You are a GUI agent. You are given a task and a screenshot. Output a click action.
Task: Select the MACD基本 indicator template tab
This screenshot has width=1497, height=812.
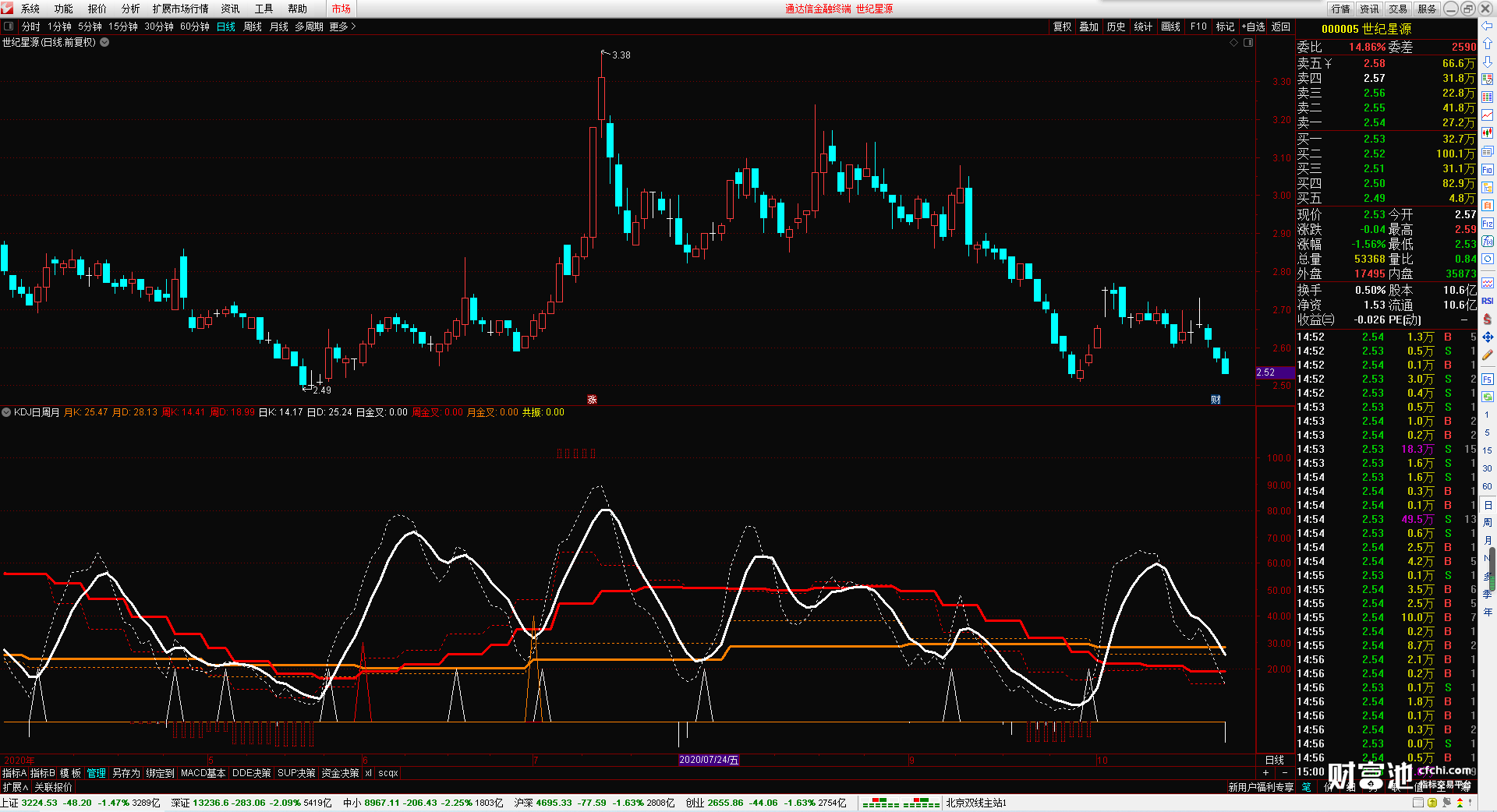coord(203,773)
